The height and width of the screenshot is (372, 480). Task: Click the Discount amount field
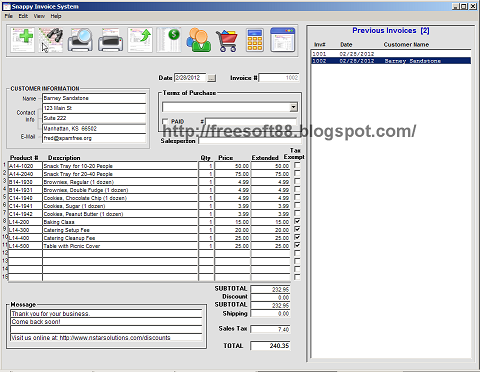click(x=270, y=297)
